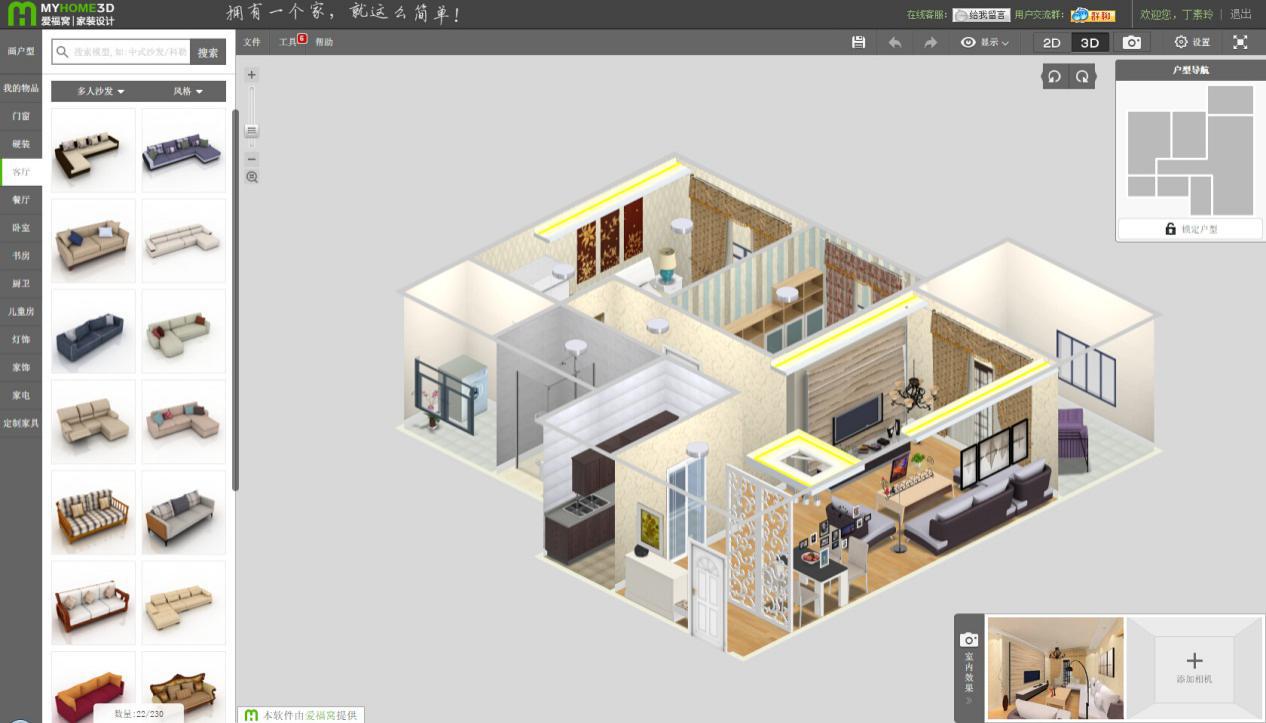Switch to 2D view
Viewport: 1266px width, 723px height.
1052,42
